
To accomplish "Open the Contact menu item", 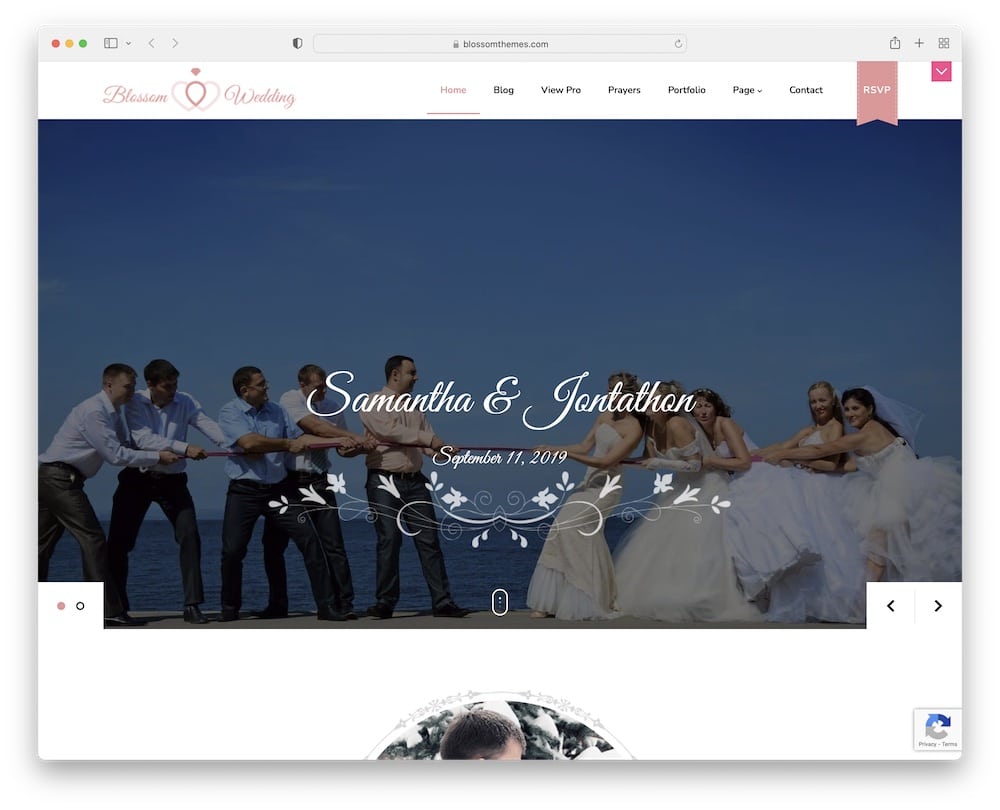I will 805,90.
